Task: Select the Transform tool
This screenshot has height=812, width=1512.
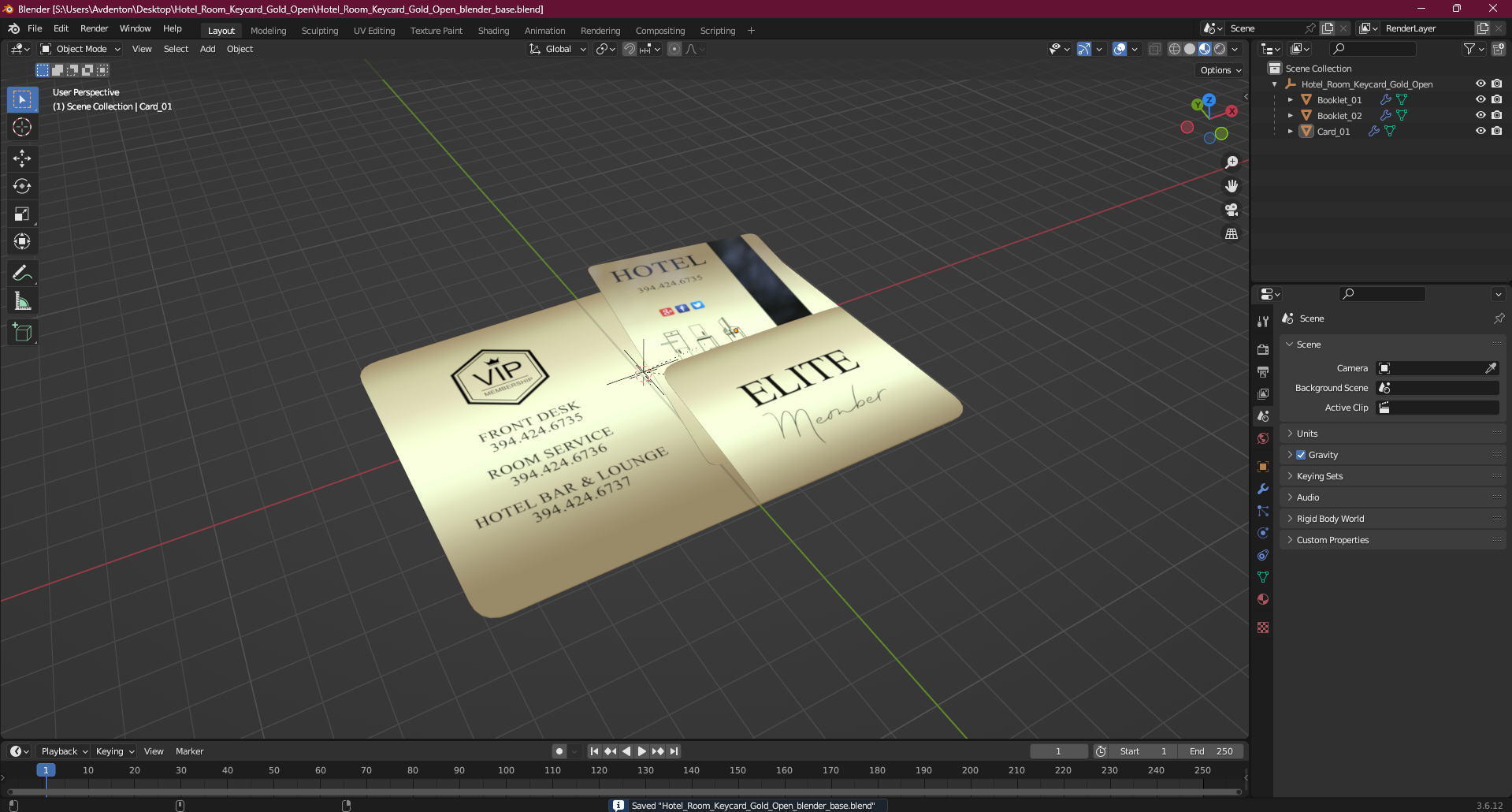Action: (x=22, y=241)
